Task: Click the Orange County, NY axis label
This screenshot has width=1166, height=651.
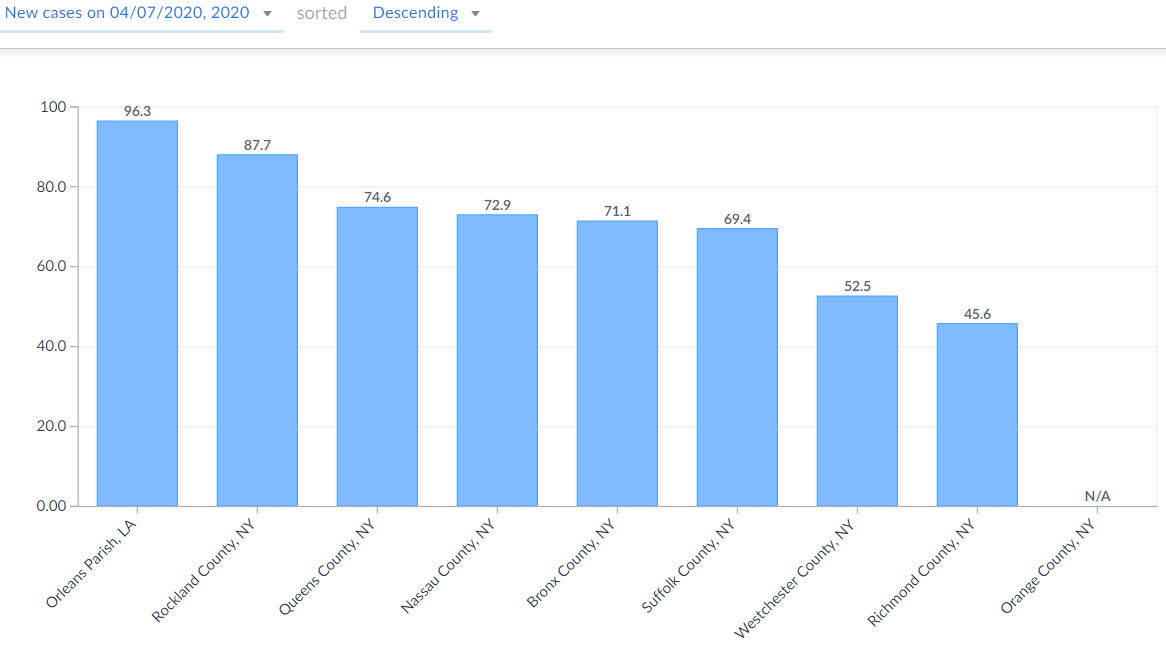Action: [1048, 567]
